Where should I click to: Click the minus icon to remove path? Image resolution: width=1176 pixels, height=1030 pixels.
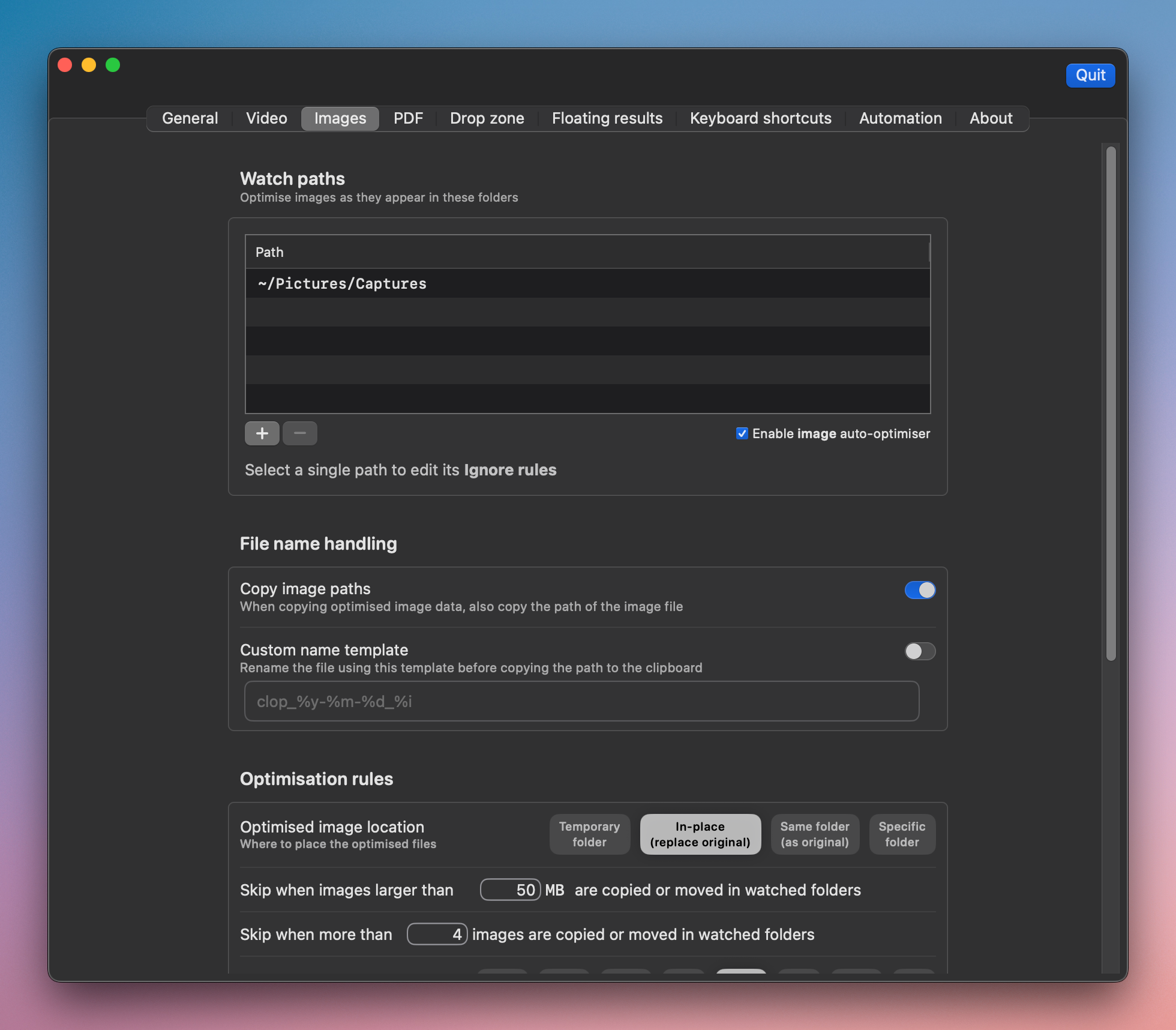(300, 433)
